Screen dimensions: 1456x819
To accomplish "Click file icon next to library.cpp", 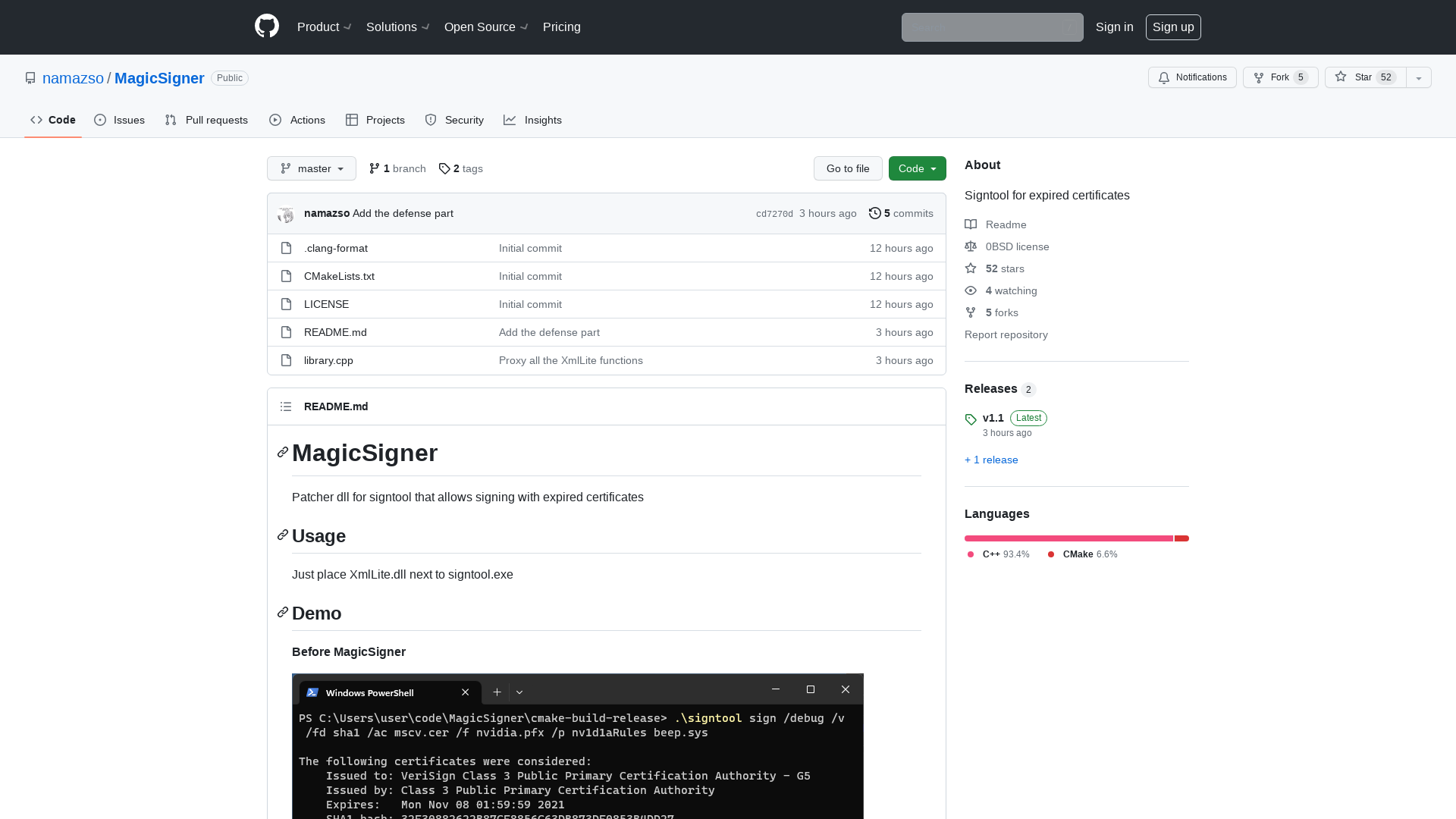I will (286, 360).
